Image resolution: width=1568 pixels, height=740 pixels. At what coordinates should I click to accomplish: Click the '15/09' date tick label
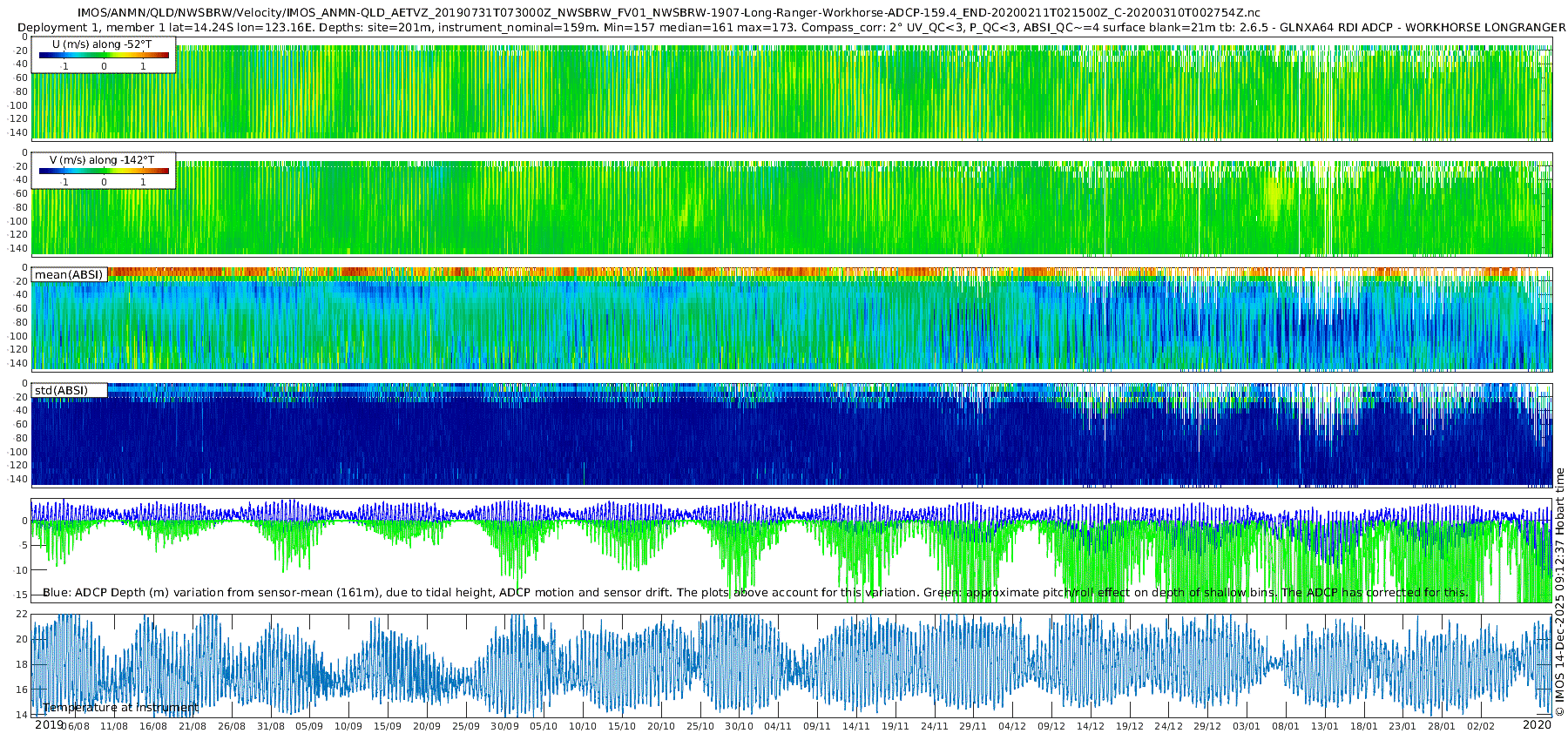pyautogui.click(x=388, y=726)
